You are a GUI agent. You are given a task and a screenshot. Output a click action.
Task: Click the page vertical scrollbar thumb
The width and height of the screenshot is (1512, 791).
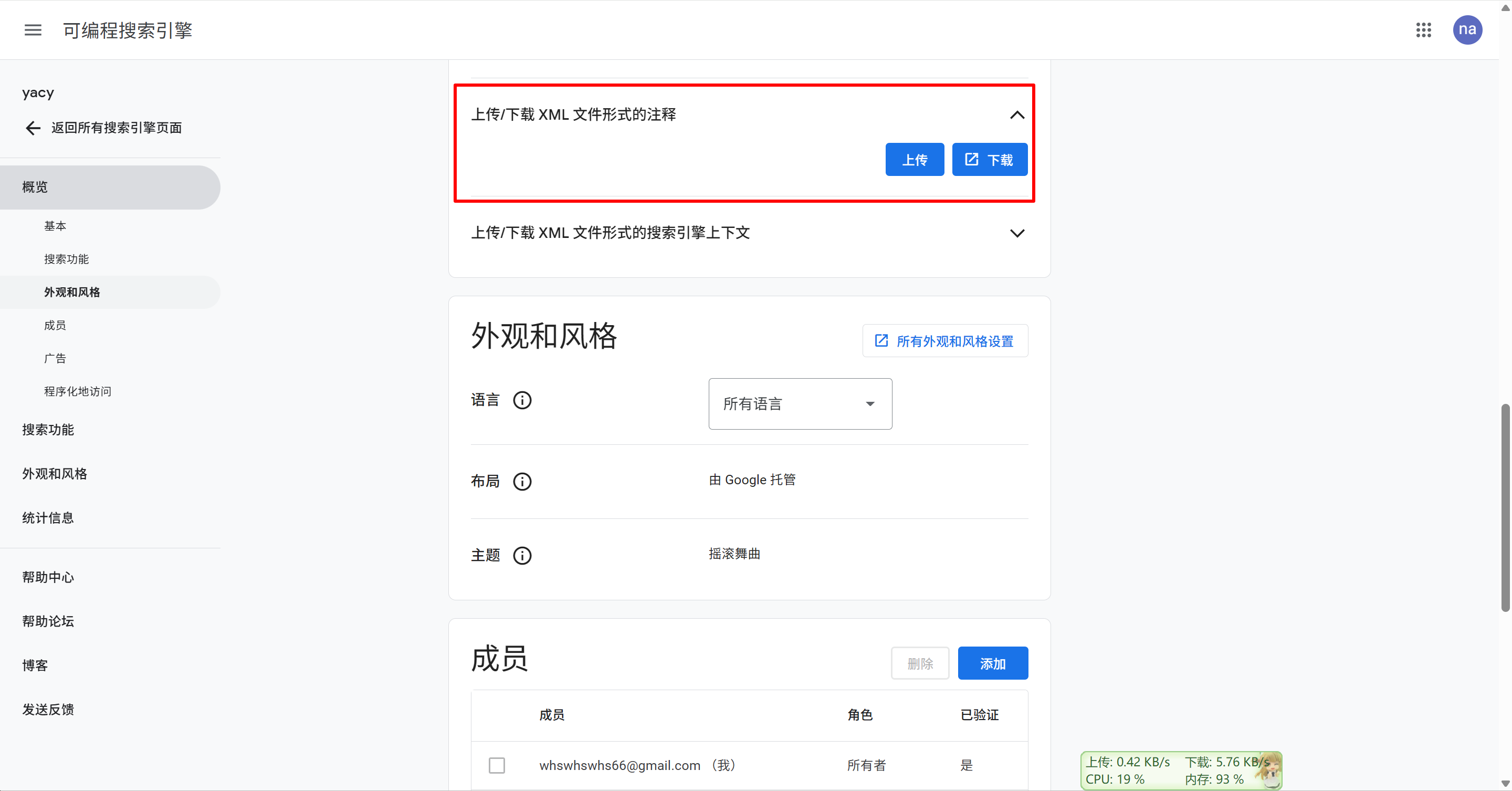point(1505,508)
